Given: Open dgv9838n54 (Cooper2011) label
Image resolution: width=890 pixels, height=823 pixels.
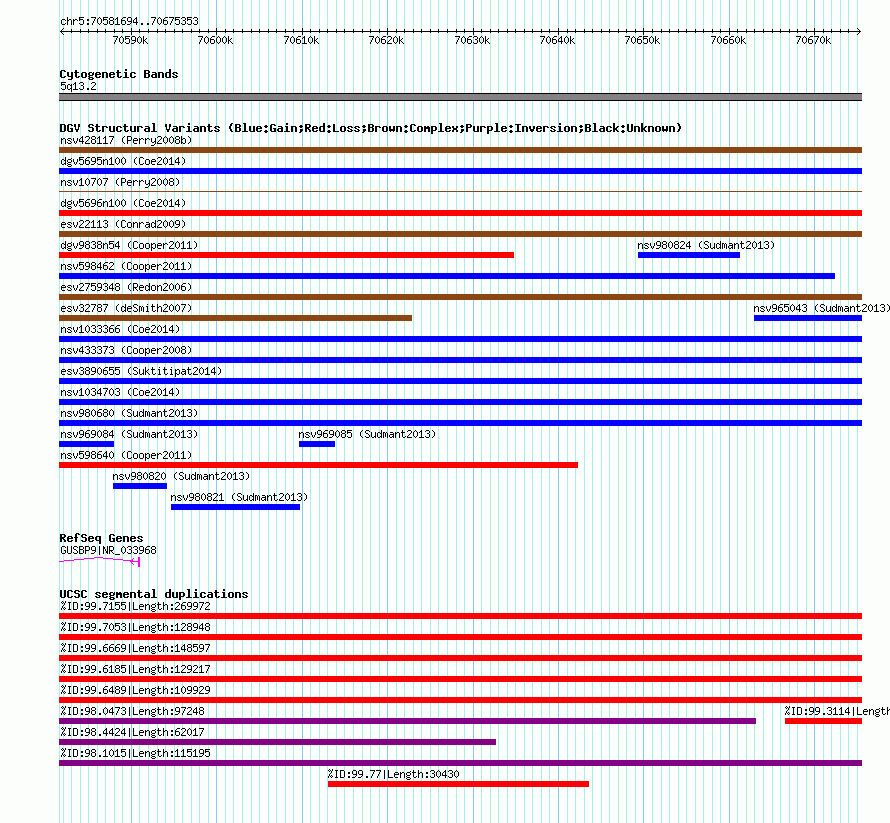Looking at the screenshot, I should pyautogui.click(x=129, y=245).
